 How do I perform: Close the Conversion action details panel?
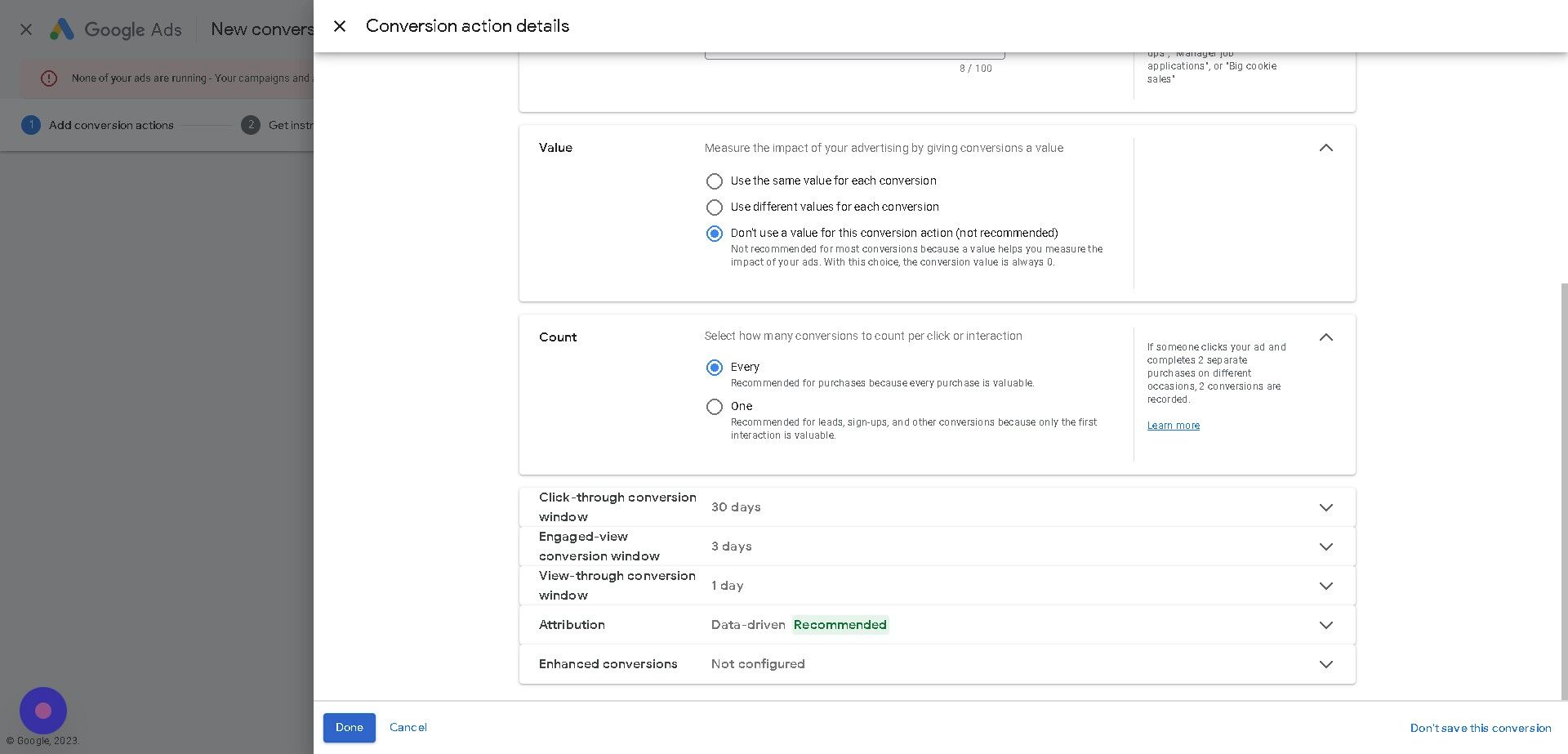coord(340,26)
